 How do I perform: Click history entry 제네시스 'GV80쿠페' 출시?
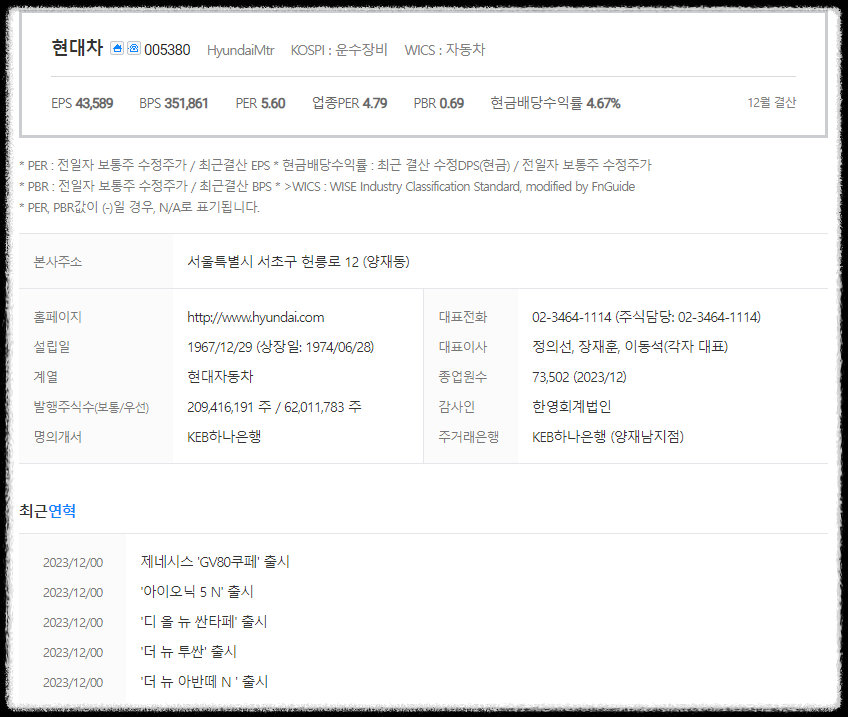click(215, 562)
